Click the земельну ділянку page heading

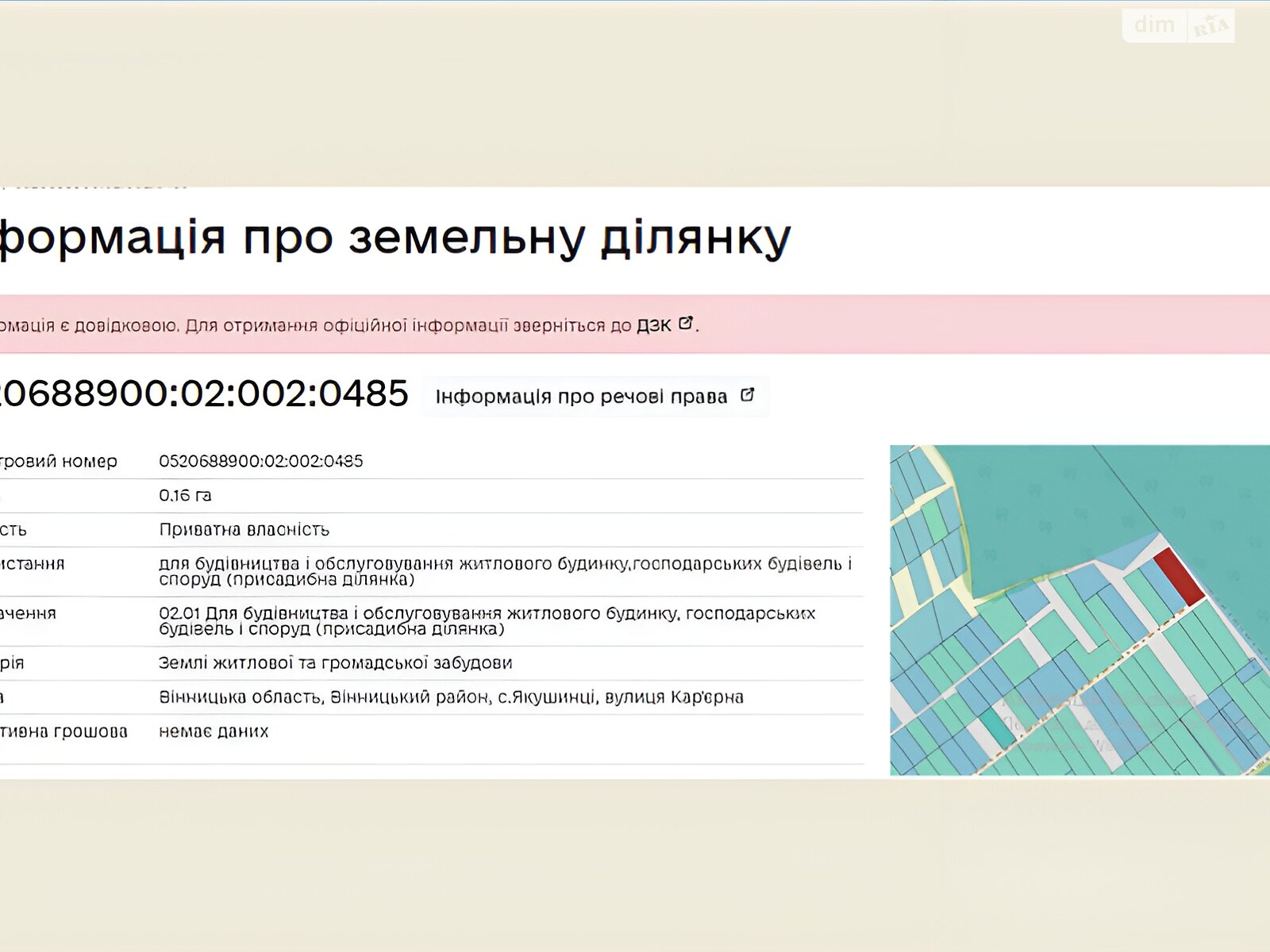tap(394, 237)
